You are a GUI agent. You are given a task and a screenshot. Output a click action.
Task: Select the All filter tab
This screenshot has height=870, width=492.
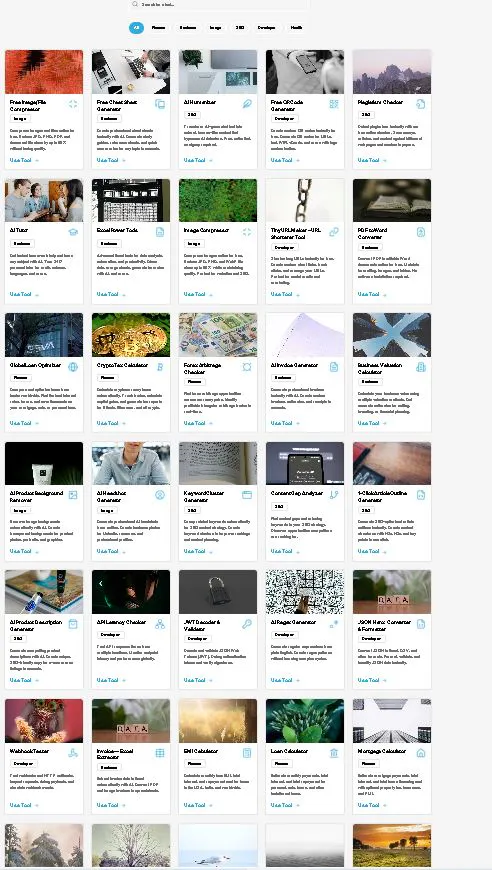[x=136, y=28]
